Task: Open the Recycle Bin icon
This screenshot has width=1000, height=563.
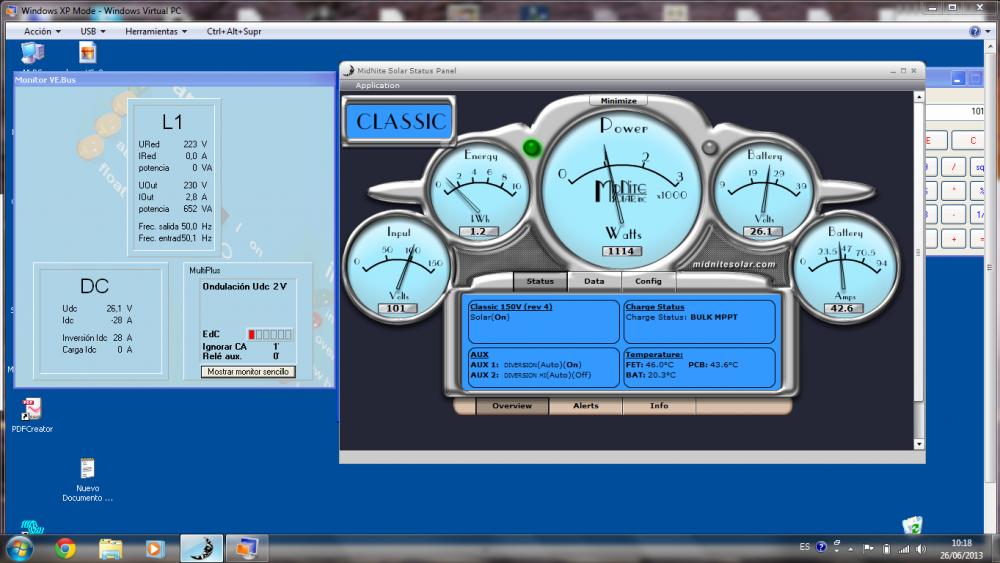Action: tap(913, 525)
